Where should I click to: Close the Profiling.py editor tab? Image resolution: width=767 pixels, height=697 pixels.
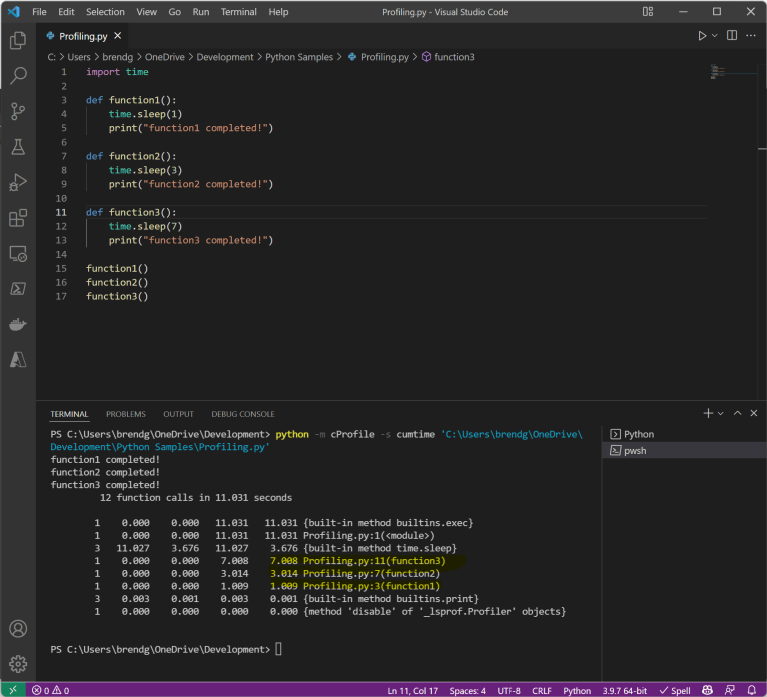click(117, 36)
